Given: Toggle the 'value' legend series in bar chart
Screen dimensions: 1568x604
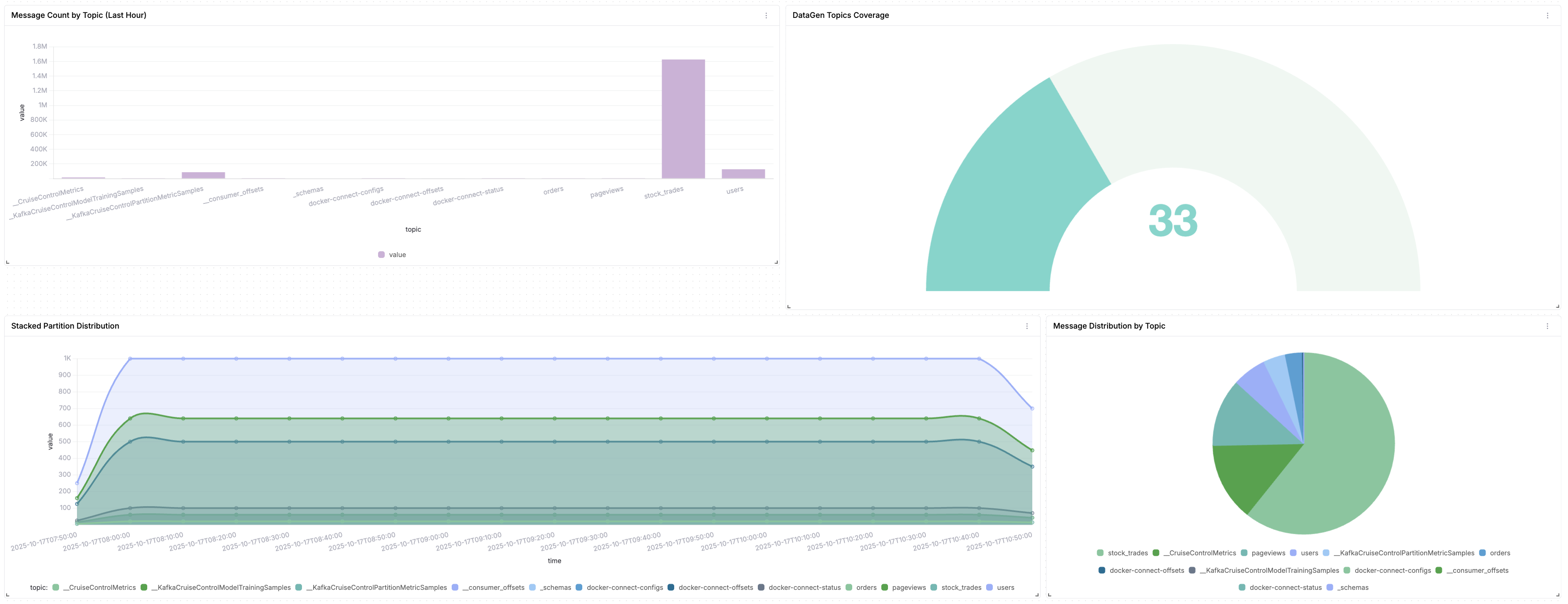Looking at the screenshot, I should (x=392, y=255).
